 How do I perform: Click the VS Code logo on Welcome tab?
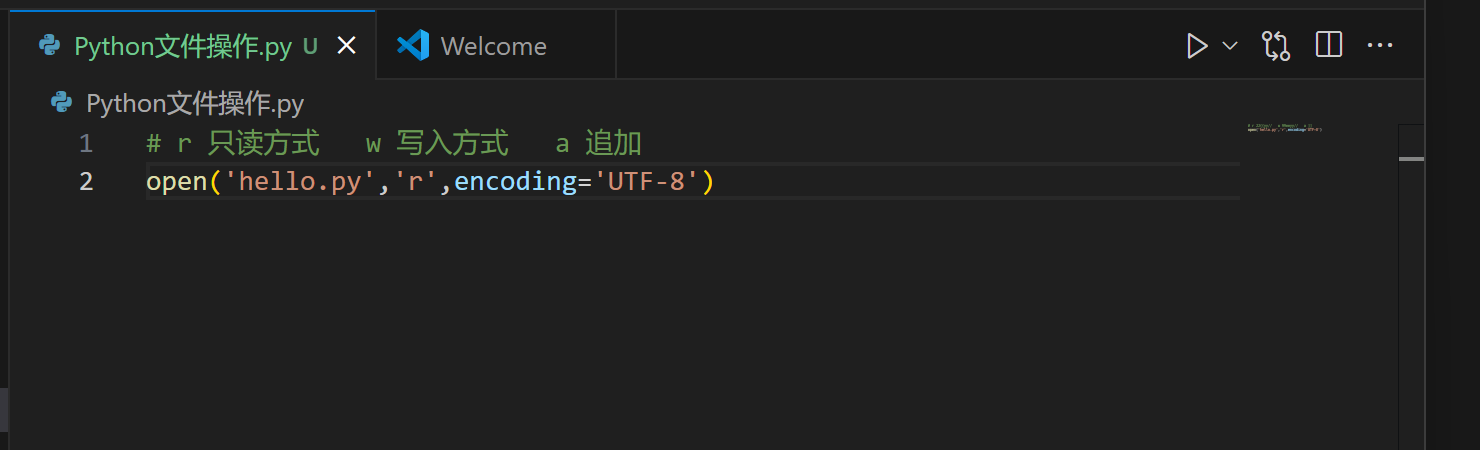click(412, 46)
